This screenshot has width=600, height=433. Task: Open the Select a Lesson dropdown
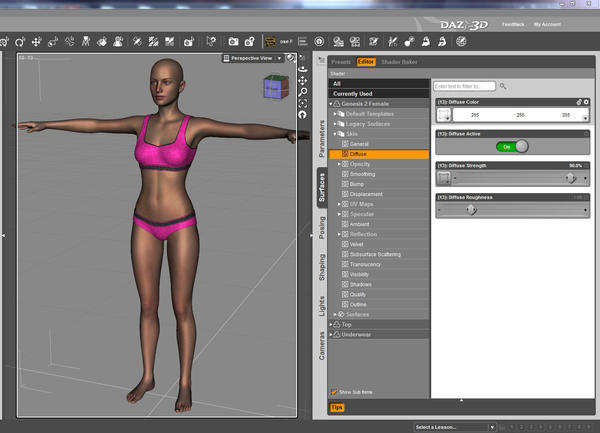pyautogui.click(x=455, y=427)
